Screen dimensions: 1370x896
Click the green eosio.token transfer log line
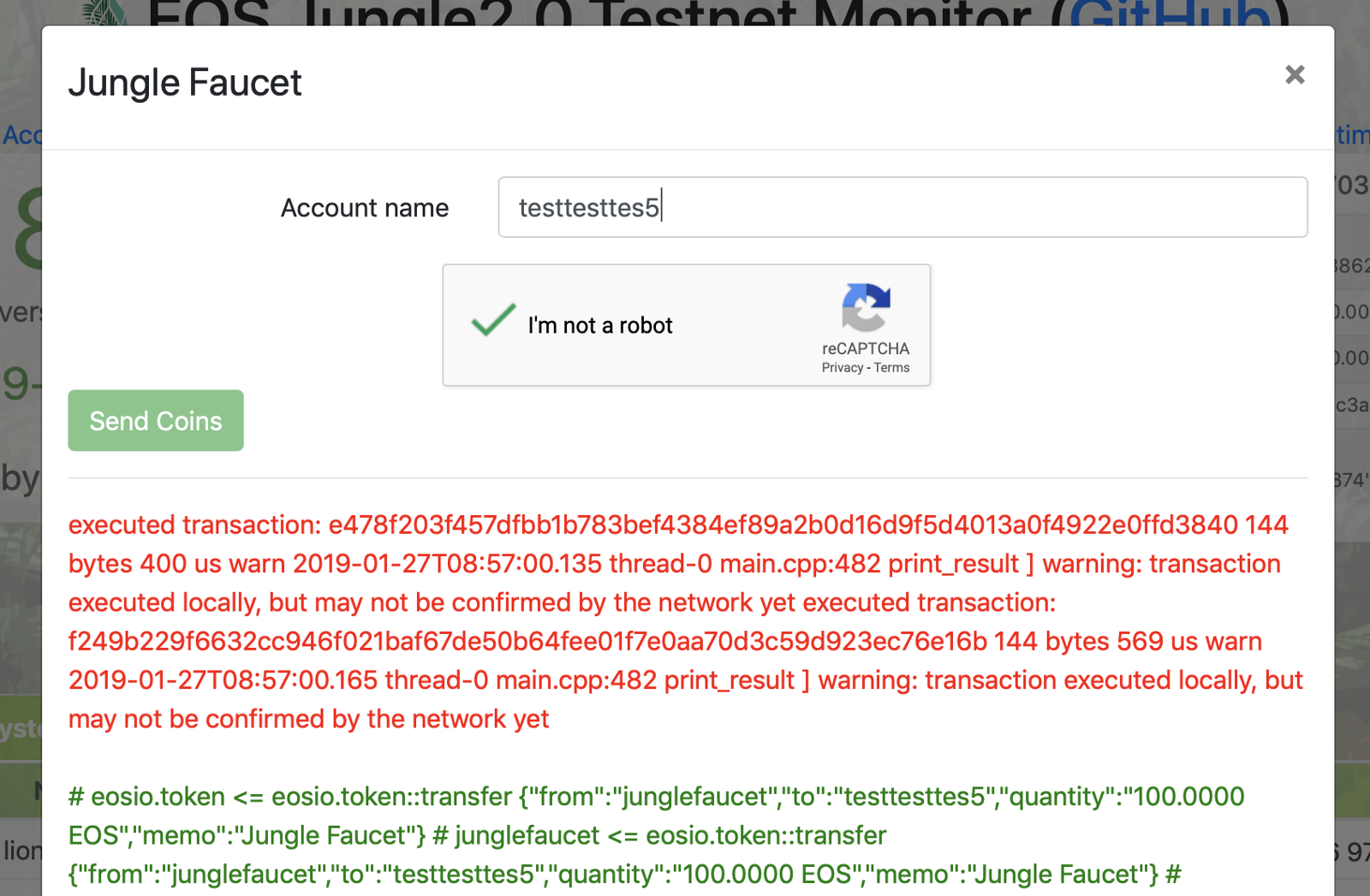pos(656,797)
